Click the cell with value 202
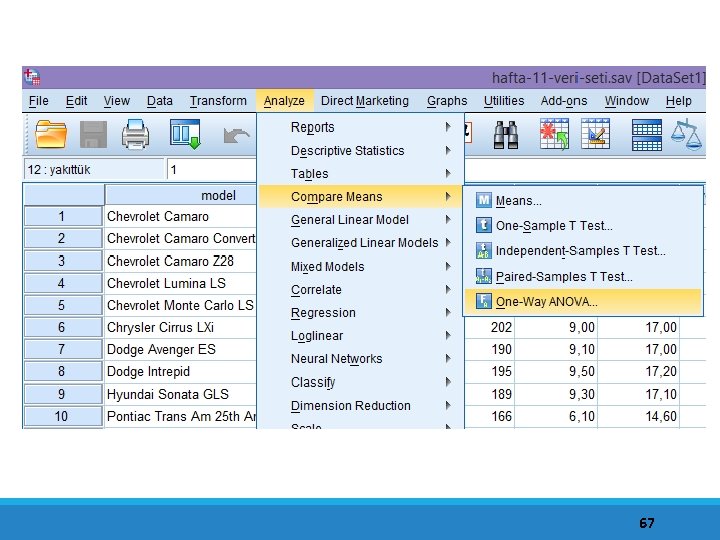The image size is (720, 540). [x=490, y=327]
